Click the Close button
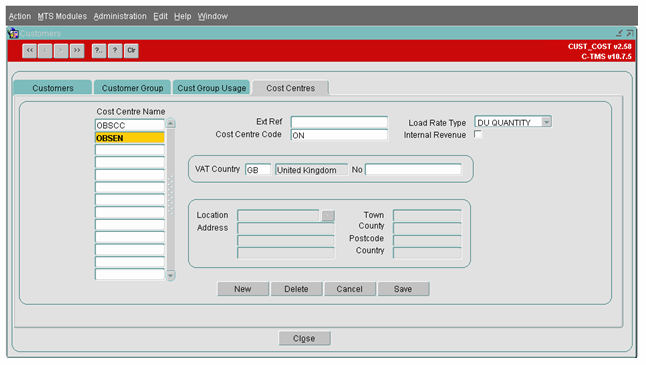This screenshot has width=646, height=365. (x=304, y=338)
